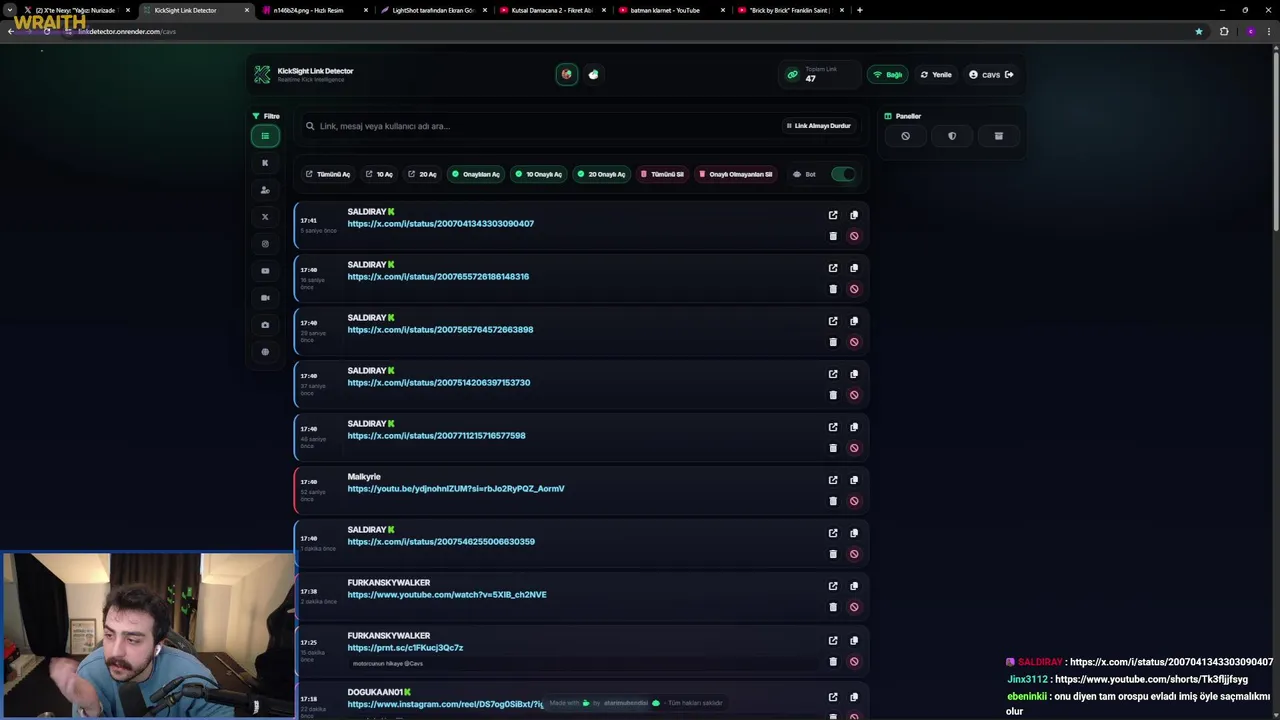1280x720 pixels.
Task: Filter links by X (Twitter) icon
Action: pos(265,217)
